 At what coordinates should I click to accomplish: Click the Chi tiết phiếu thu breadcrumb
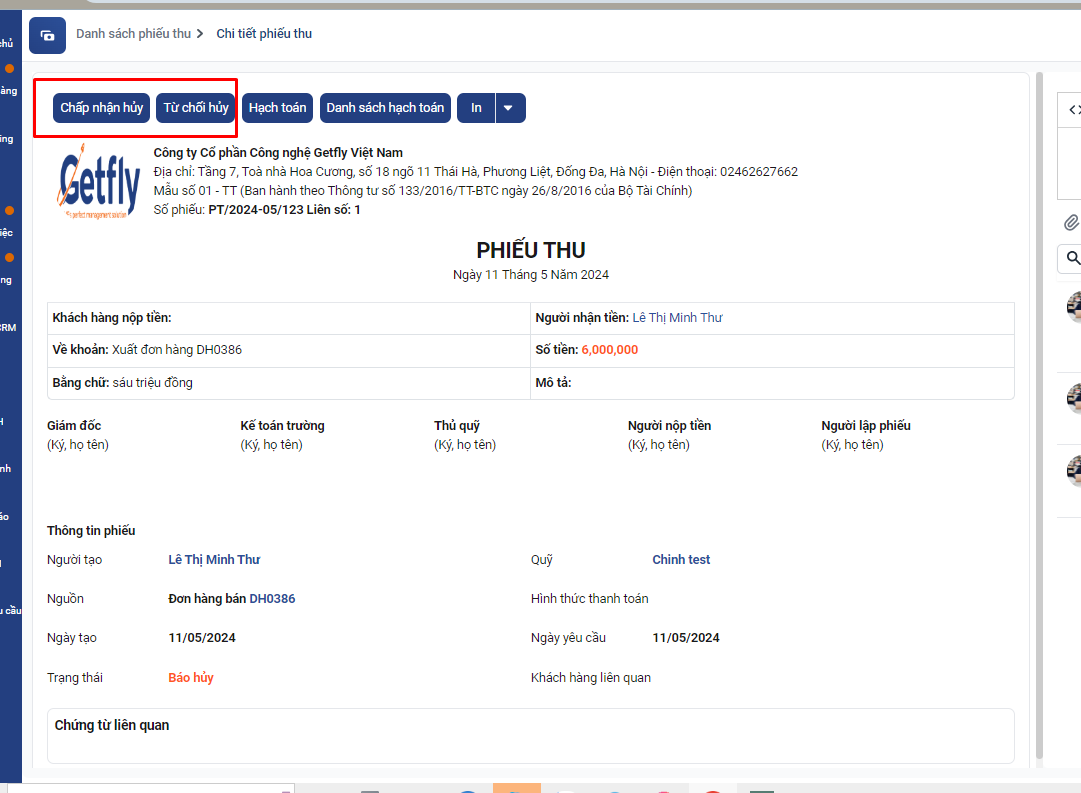[x=264, y=34]
